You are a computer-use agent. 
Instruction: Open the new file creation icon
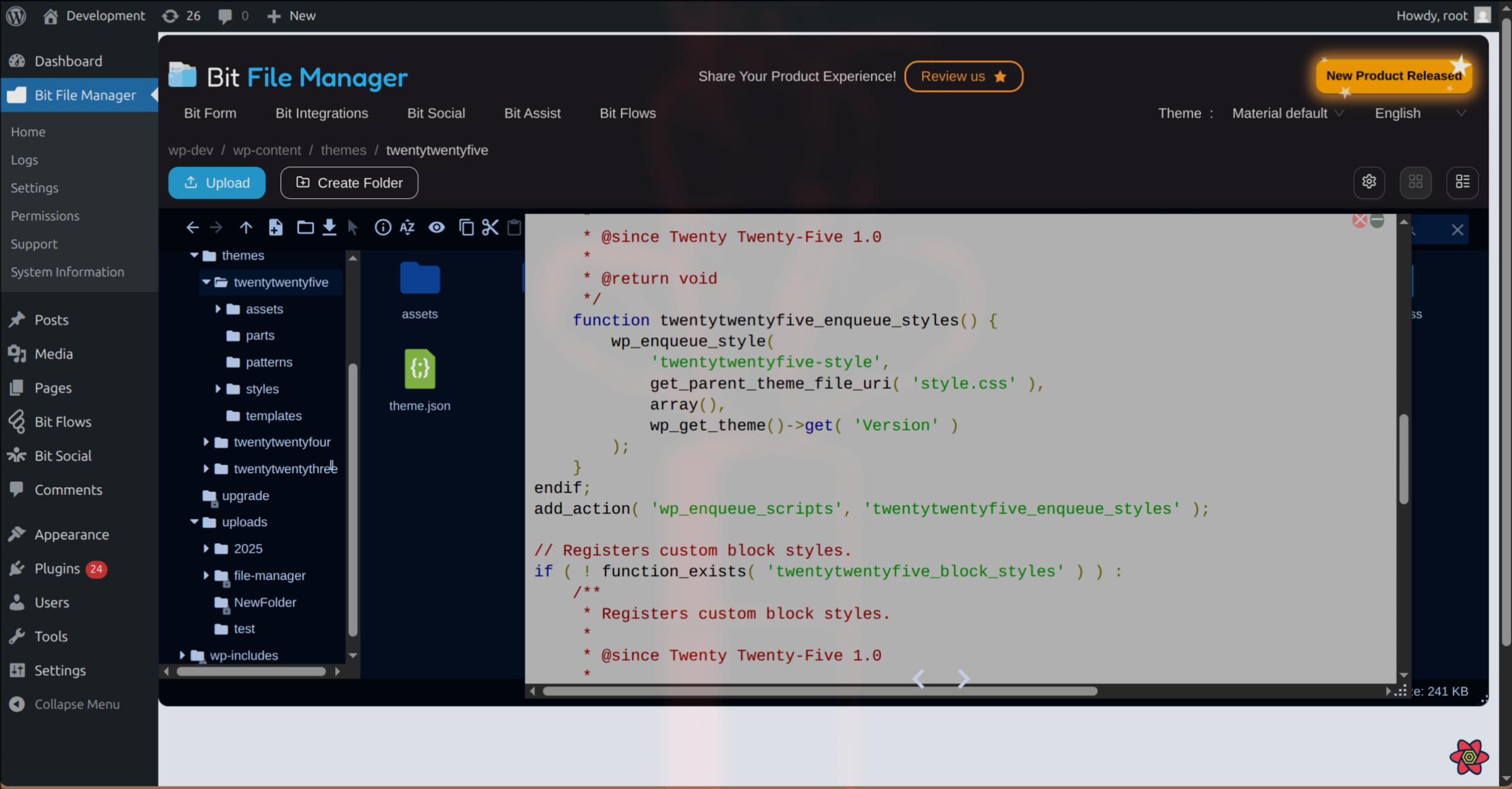tap(276, 227)
